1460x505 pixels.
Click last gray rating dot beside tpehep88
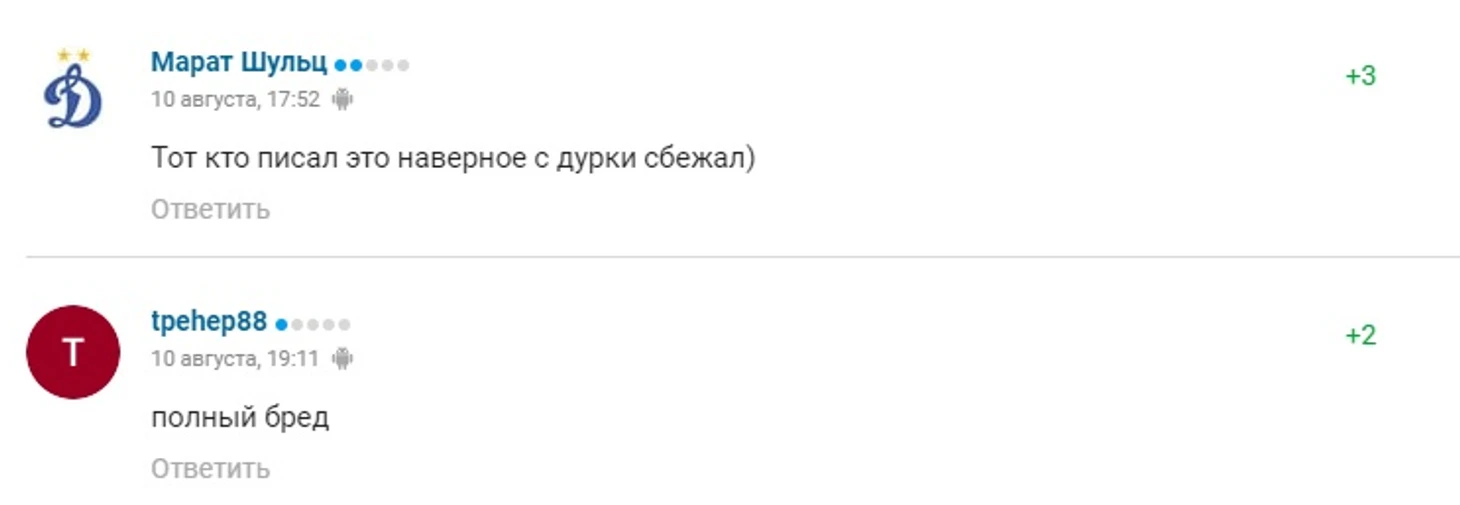pos(344,325)
